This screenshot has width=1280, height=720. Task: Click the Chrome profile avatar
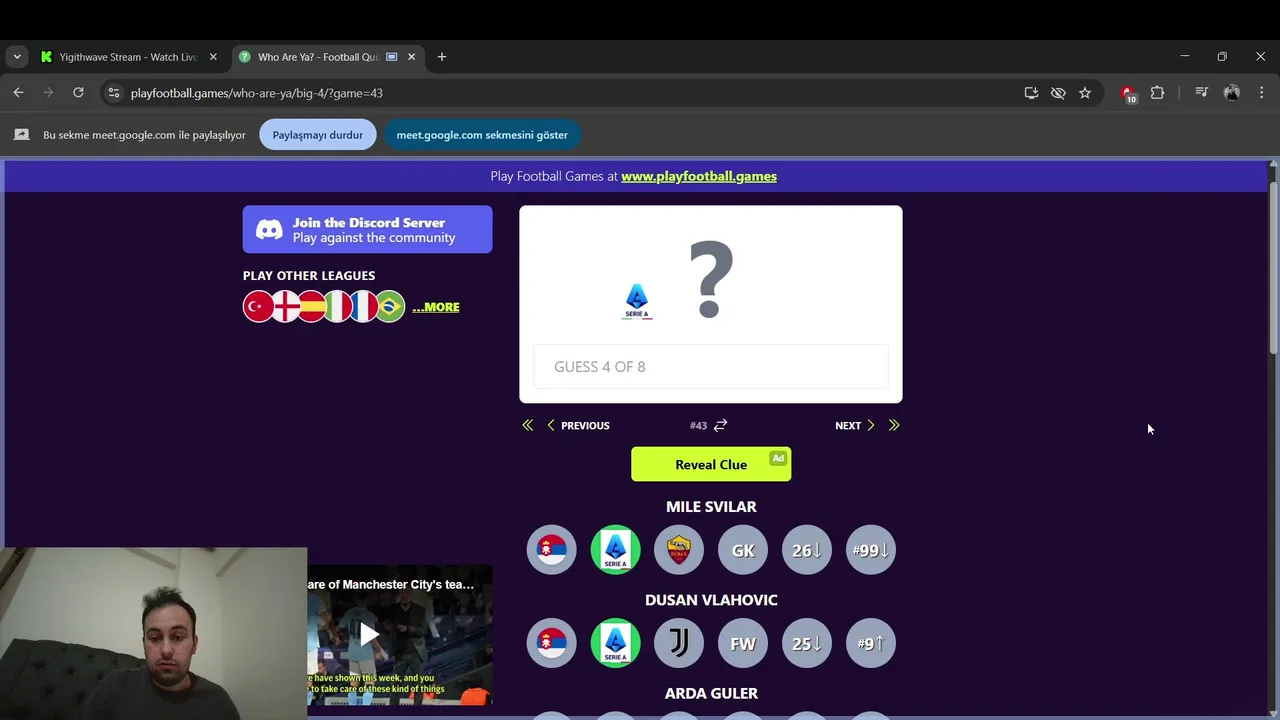coord(1232,93)
